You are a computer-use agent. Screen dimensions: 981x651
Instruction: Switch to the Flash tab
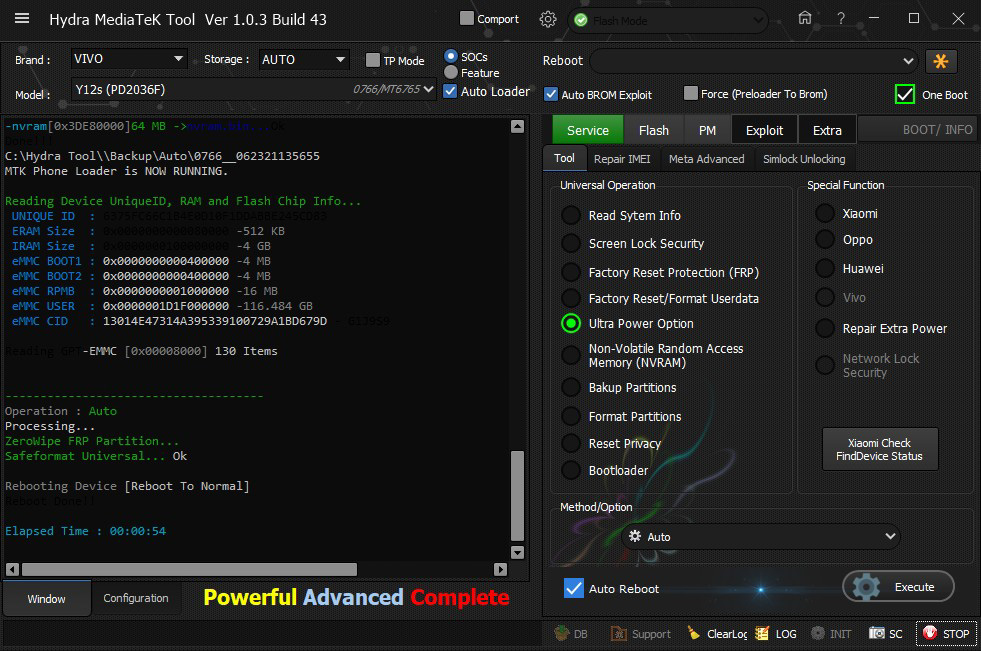(x=653, y=130)
